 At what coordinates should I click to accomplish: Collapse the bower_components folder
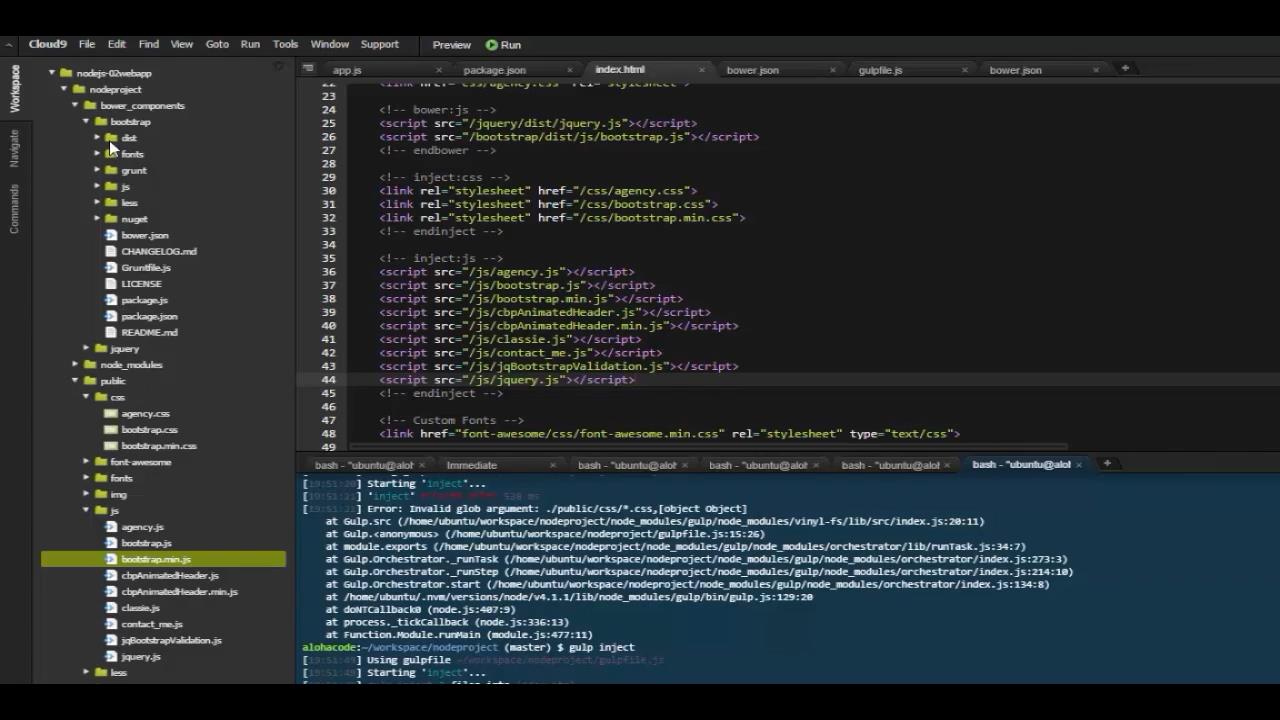pos(74,105)
